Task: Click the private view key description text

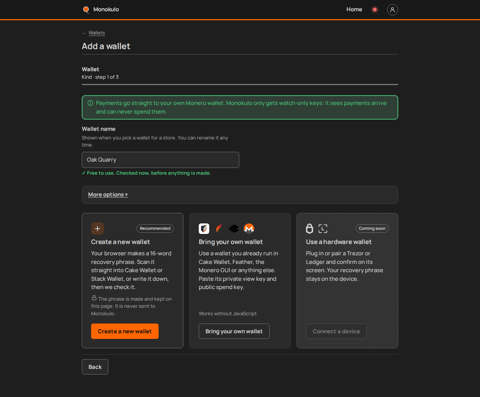Action: pos(238,270)
